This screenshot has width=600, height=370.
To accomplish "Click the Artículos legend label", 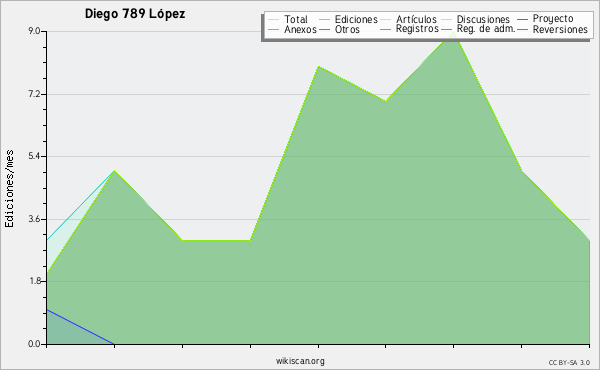I will 416,19.
